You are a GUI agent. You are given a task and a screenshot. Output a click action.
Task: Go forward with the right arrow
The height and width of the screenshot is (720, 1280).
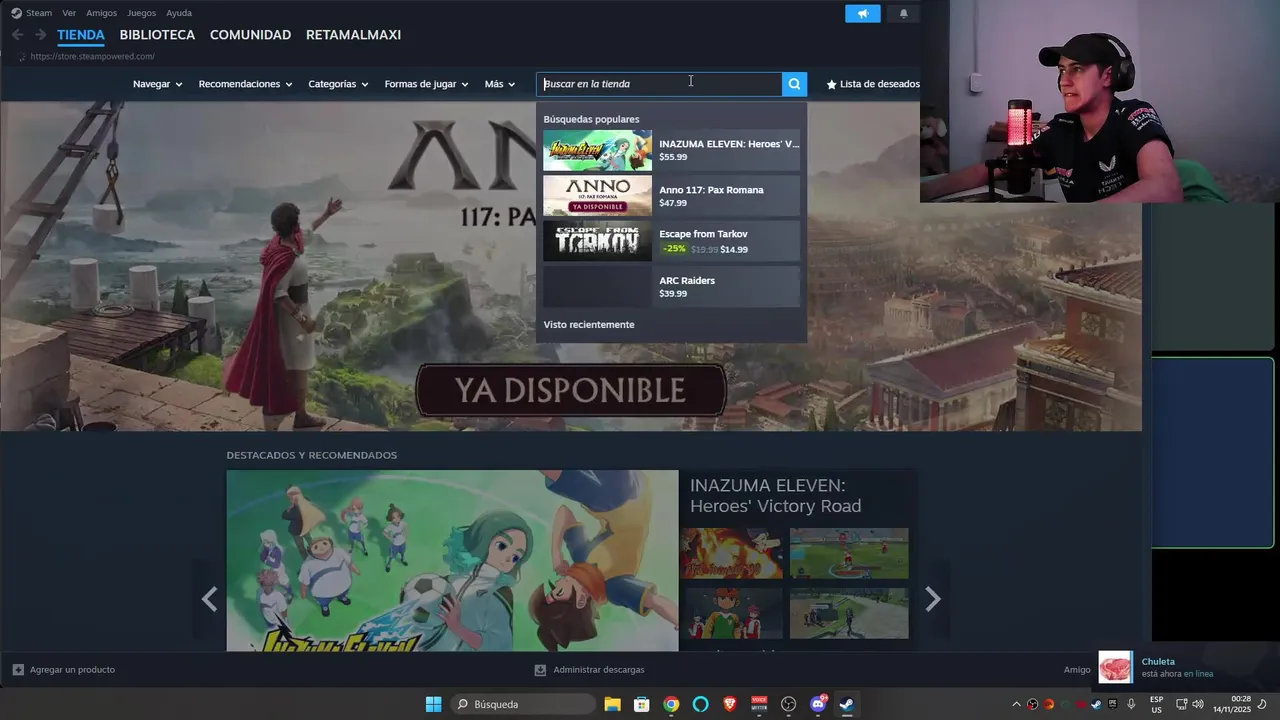click(40, 35)
